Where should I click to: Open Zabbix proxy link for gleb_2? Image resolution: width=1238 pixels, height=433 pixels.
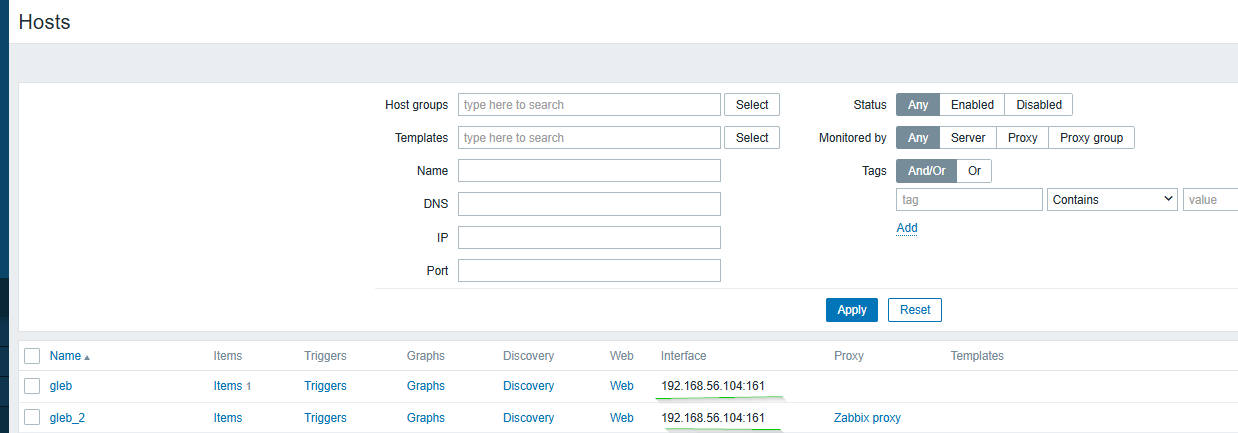[x=867, y=418]
